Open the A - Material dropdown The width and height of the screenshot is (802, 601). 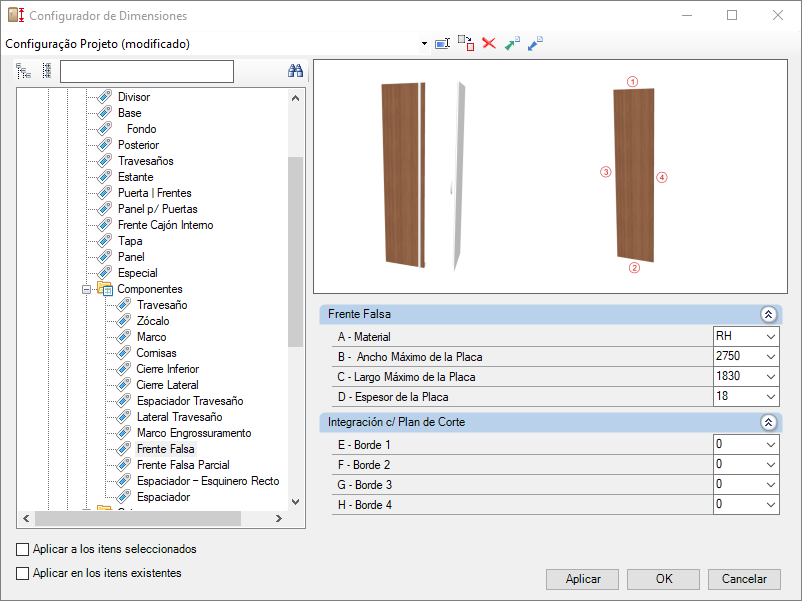tap(770, 337)
